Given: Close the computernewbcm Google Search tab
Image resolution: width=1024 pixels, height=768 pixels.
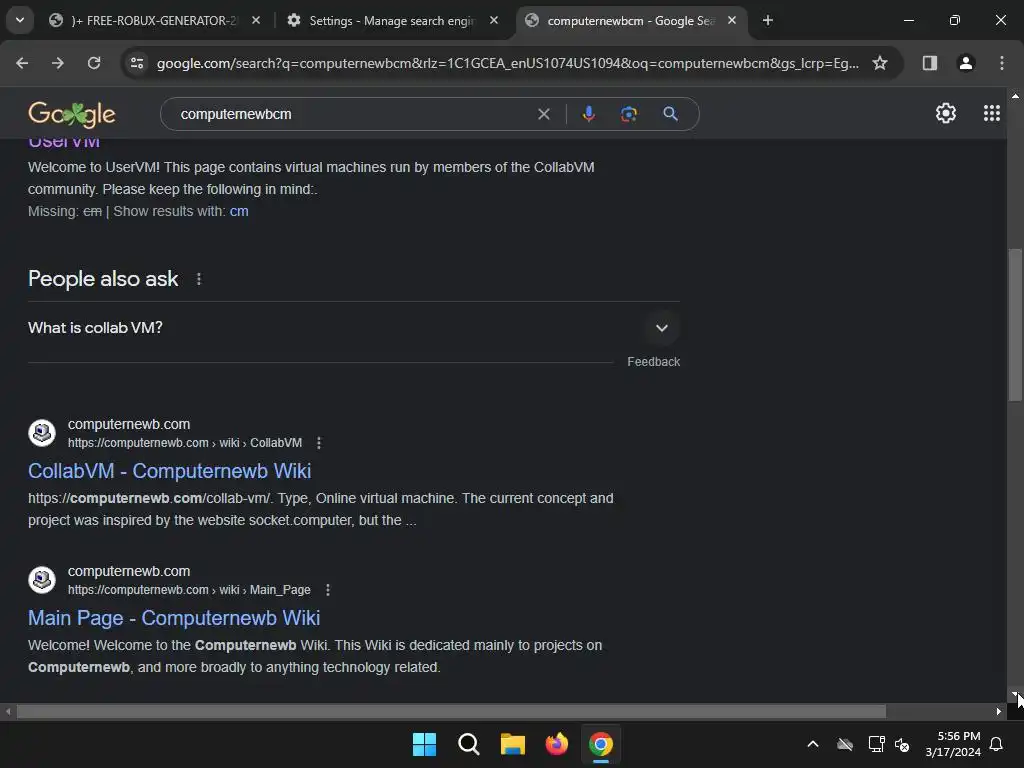Looking at the screenshot, I should point(732,20).
